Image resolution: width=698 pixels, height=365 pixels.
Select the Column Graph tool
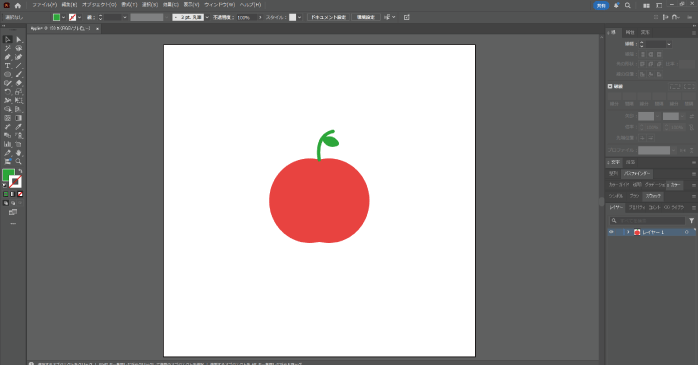8,144
